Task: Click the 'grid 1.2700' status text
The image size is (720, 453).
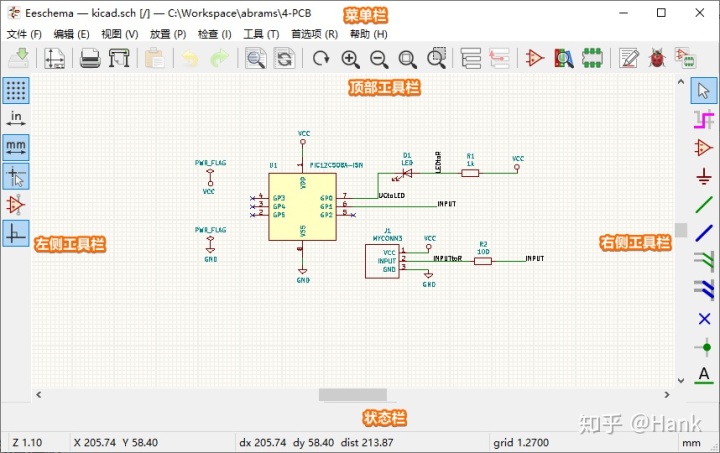Action: point(521,443)
